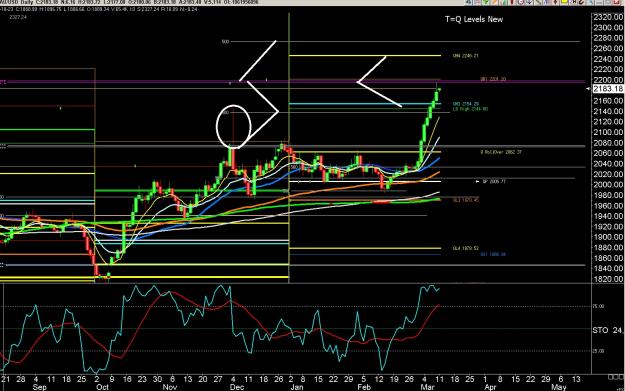This screenshot has width=625, height=391.
Task: Select the 2260.00 price axis label
Action: click(608, 48)
